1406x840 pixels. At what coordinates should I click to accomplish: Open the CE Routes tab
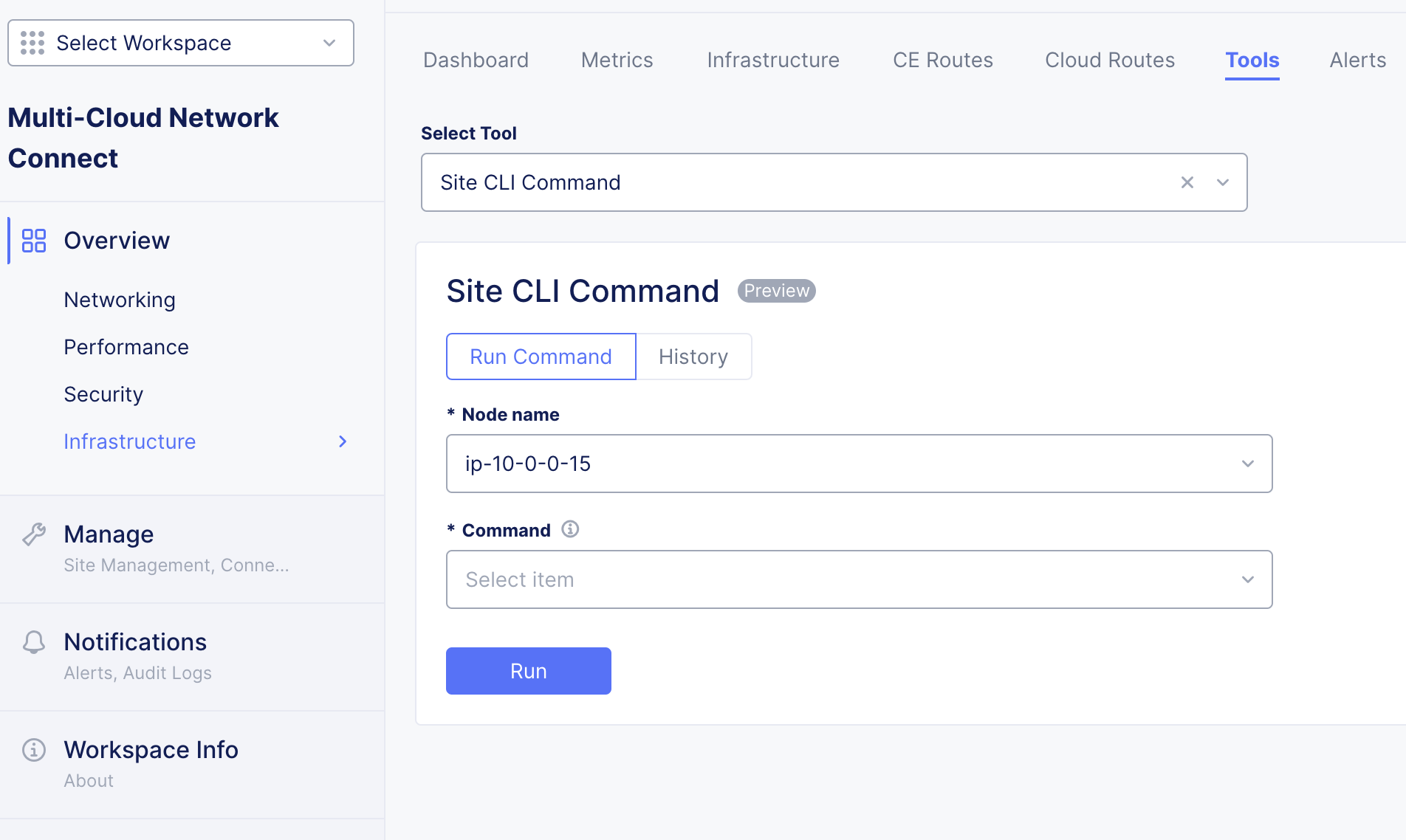(942, 60)
